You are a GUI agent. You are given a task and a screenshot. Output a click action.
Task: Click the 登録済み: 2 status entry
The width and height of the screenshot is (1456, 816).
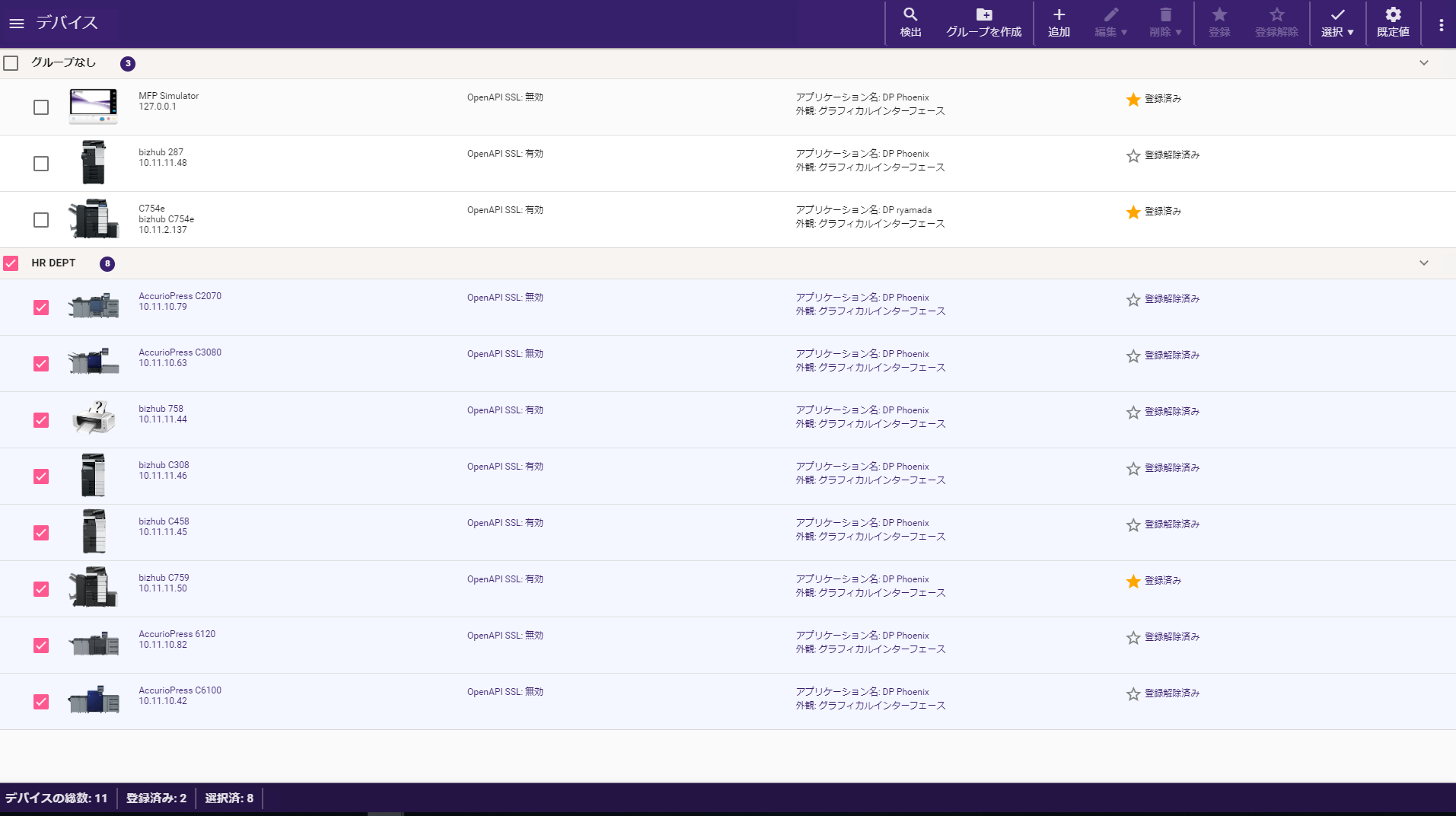(156, 798)
